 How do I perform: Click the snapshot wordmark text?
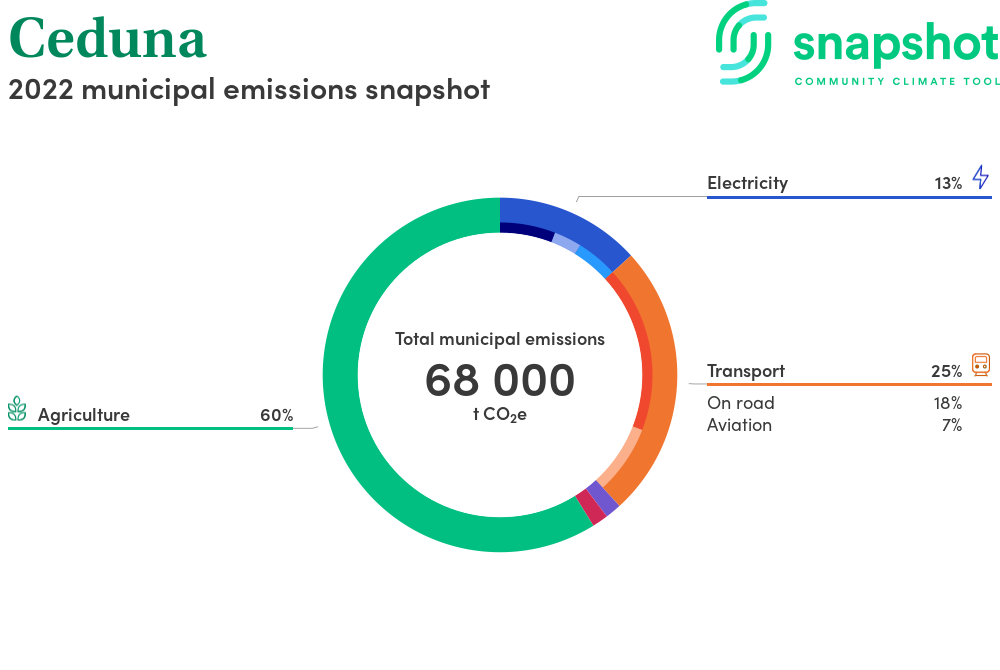point(895,45)
